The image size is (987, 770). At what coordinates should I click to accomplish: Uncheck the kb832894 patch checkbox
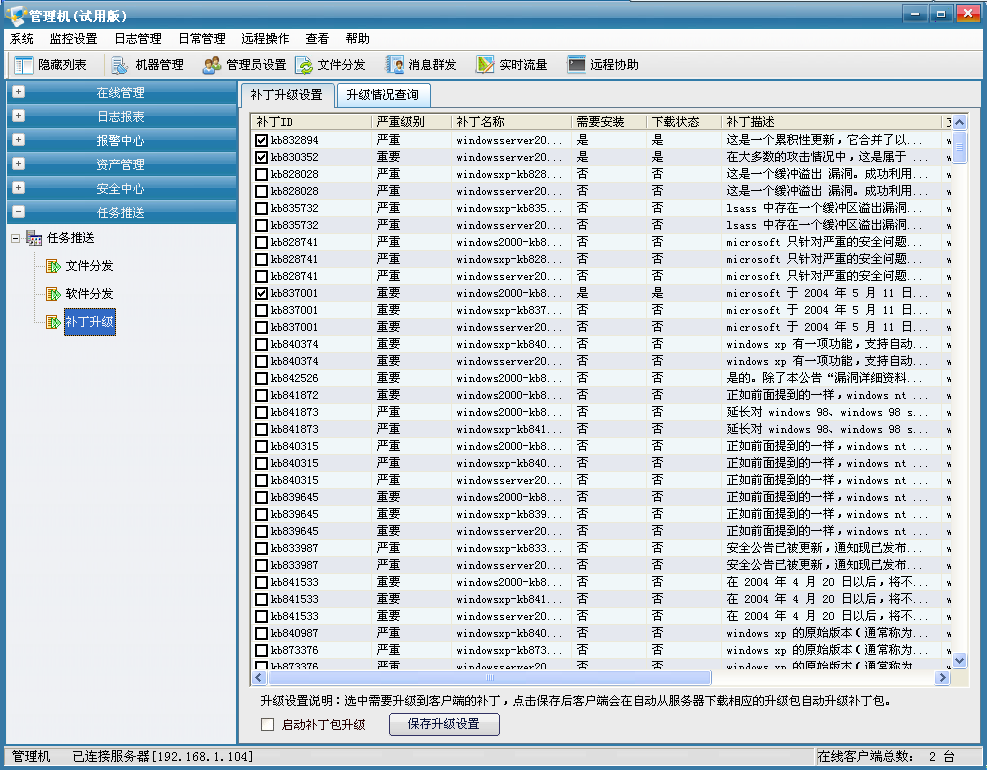pyautogui.click(x=261, y=140)
